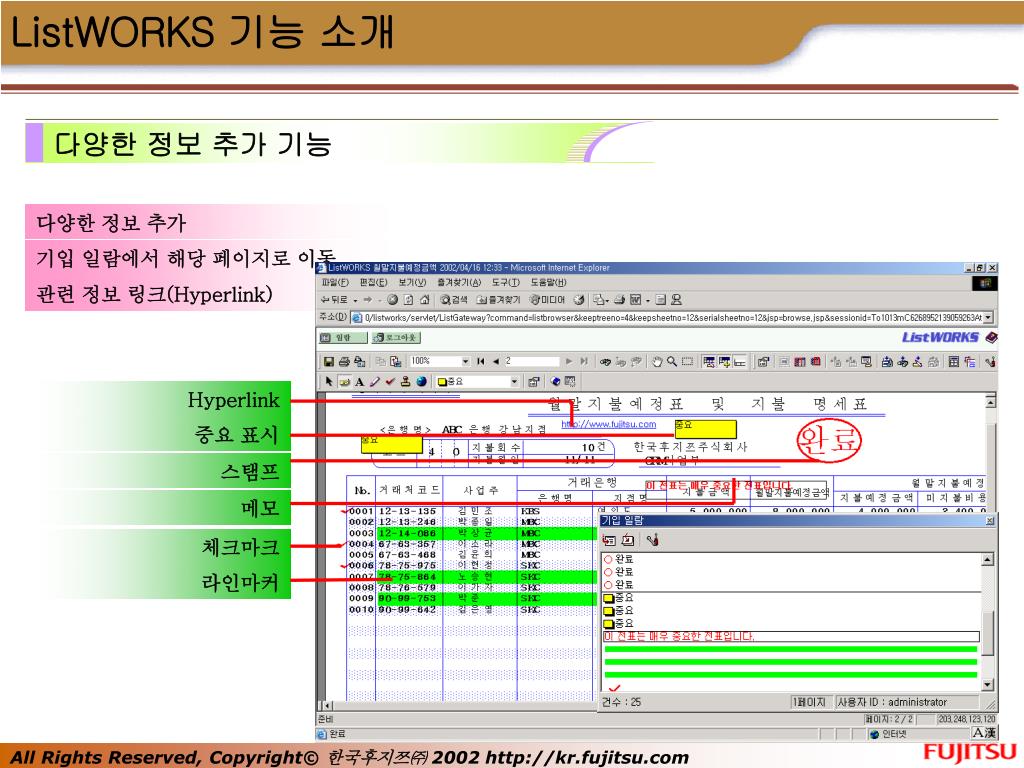The image size is (1024, 768).
Task: Click the 일람 button
Action: pos(342,338)
